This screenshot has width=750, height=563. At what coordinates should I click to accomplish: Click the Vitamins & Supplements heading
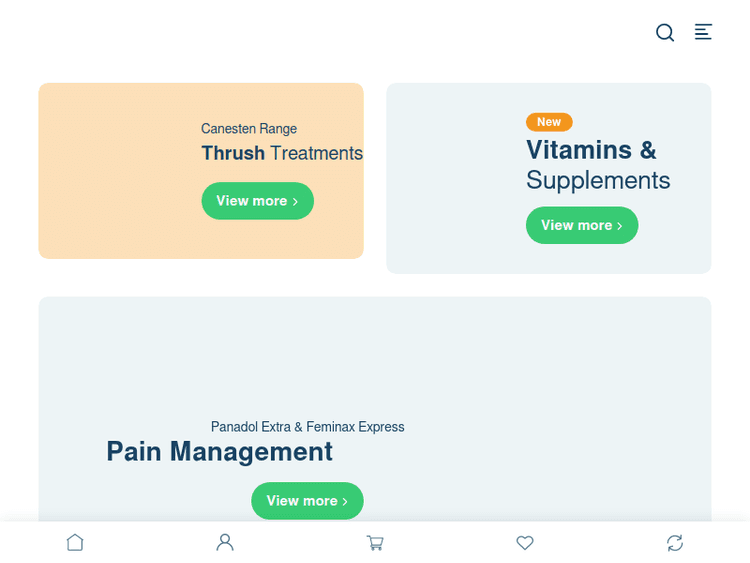click(x=597, y=165)
